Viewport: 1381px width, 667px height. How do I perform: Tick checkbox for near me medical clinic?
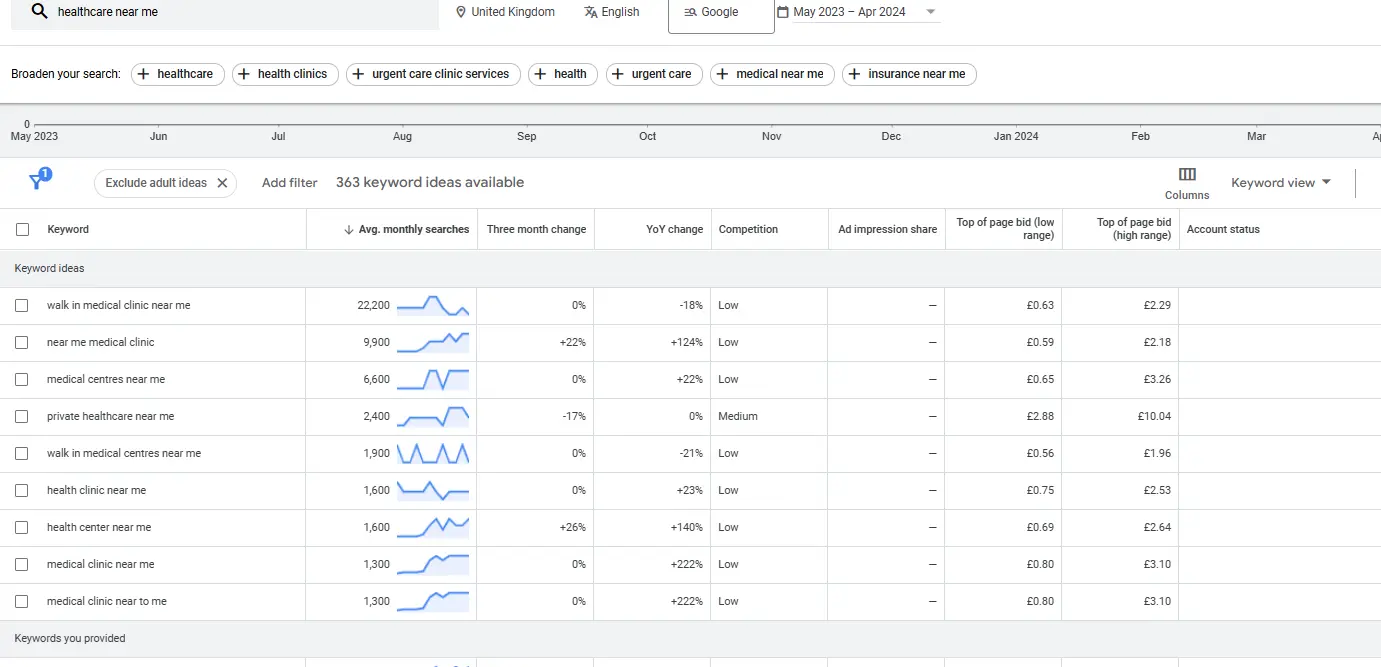coord(22,342)
